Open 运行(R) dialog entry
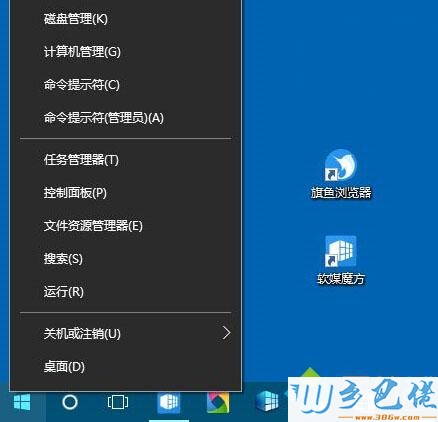The height and width of the screenshot is (422, 438). pyautogui.click(x=126, y=292)
